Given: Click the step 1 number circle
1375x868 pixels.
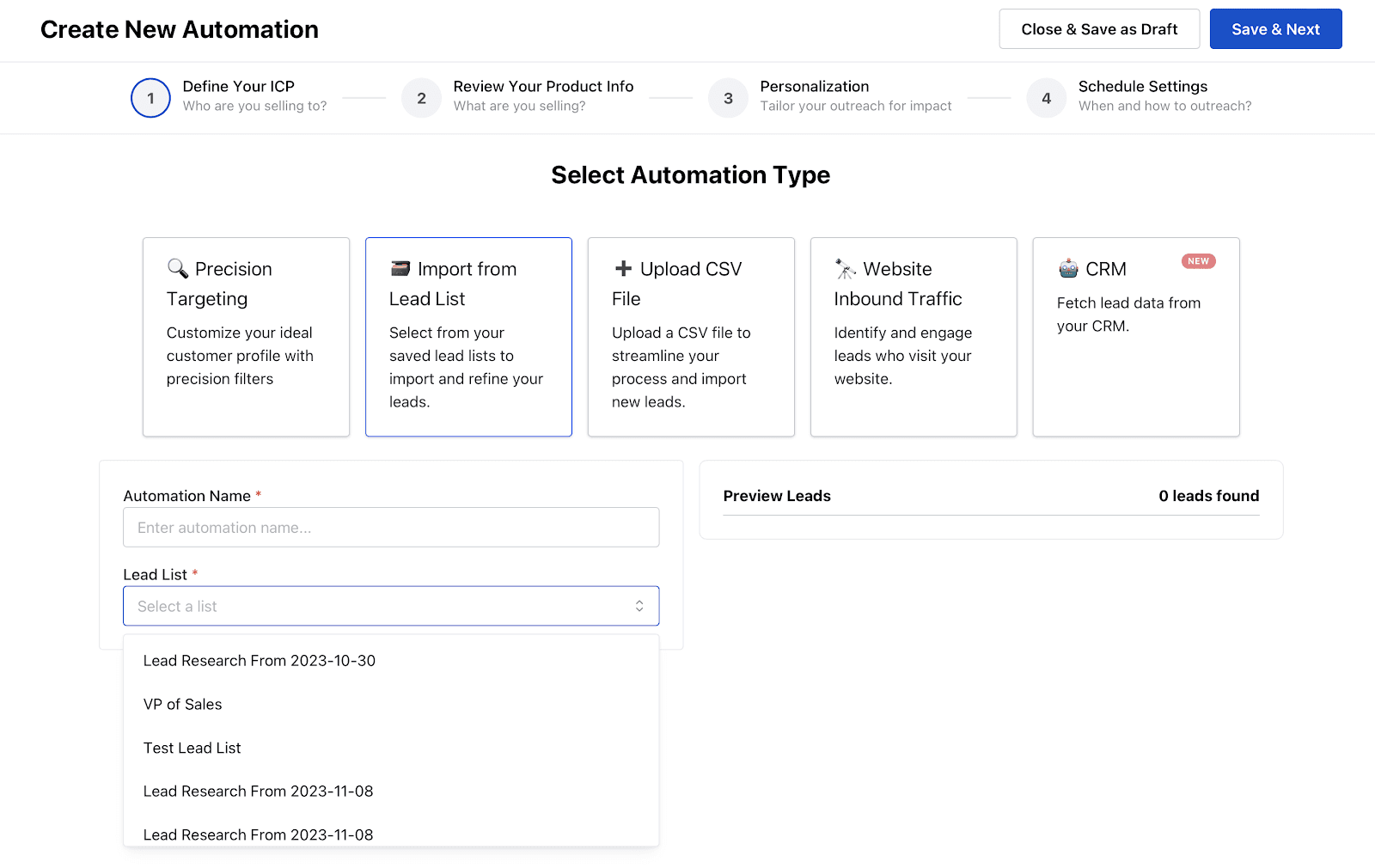Looking at the screenshot, I should pos(150,98).
